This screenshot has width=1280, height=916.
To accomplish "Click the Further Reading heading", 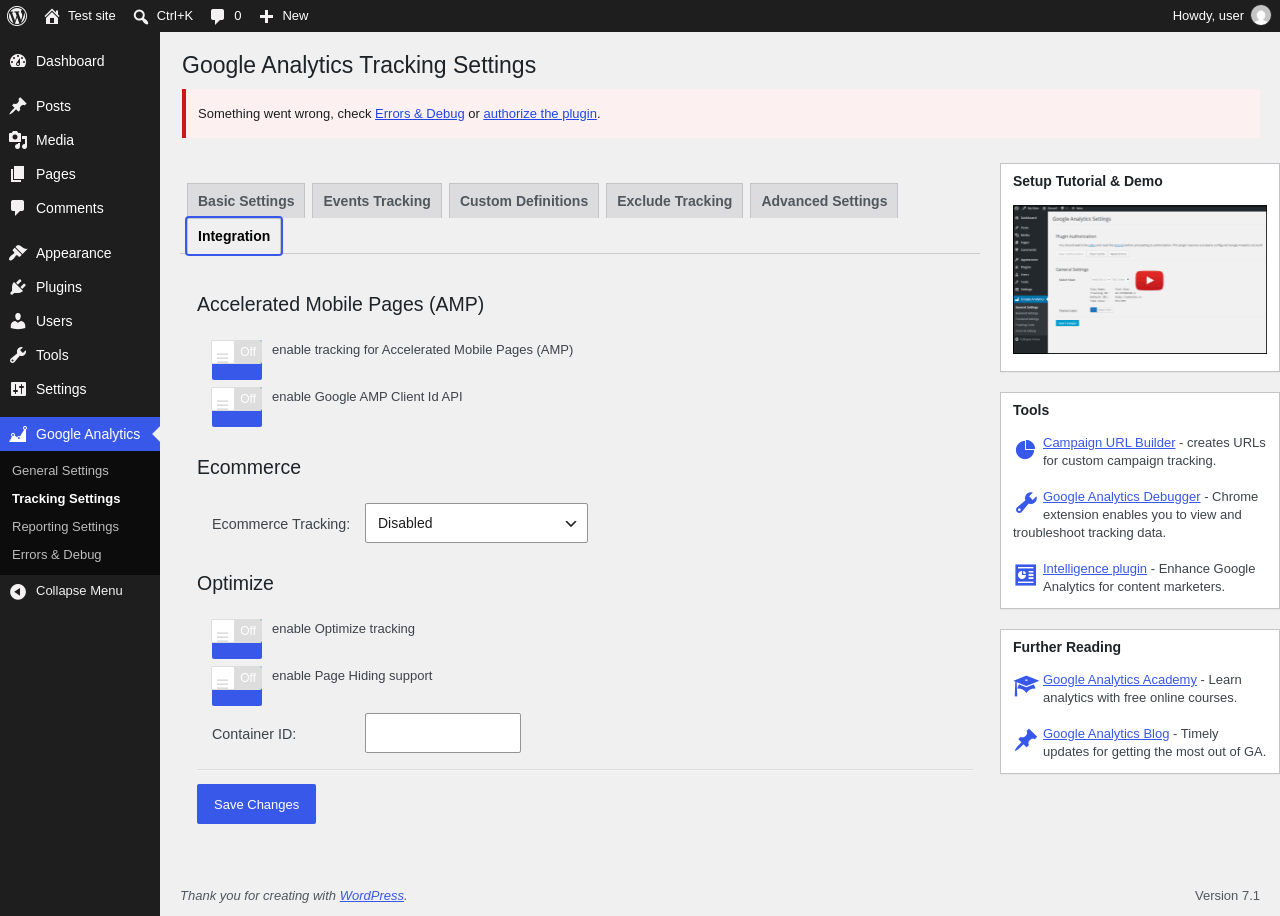I will point(1067,647).
